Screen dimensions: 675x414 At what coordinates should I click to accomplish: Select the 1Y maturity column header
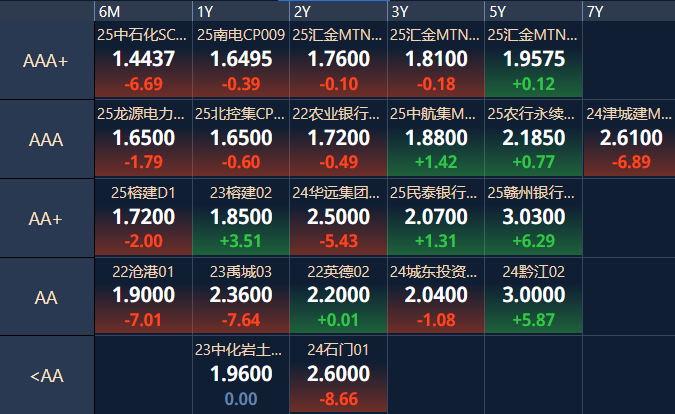(240, 11)
